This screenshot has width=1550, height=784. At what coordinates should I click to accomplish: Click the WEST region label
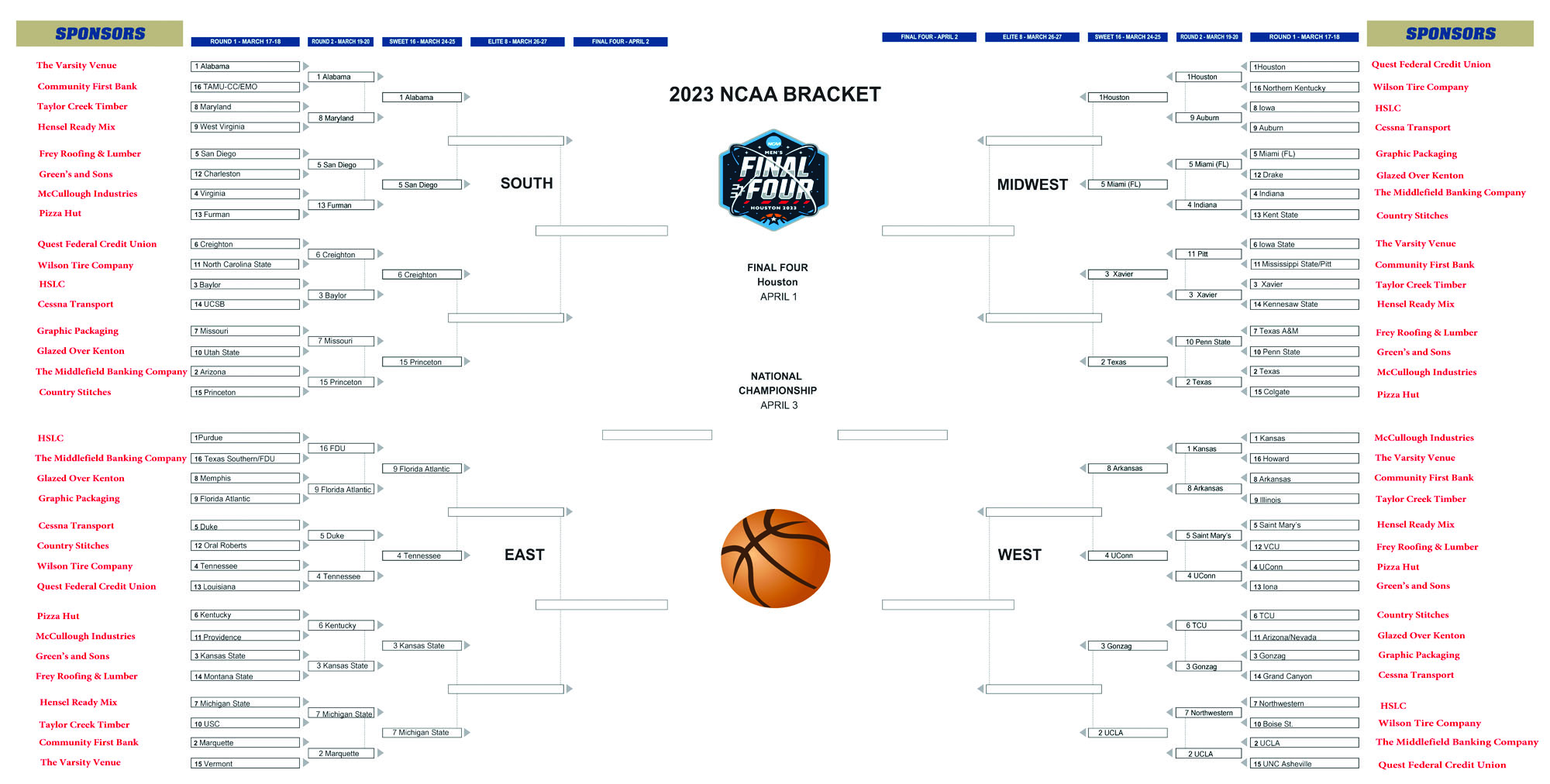click(x=1019, y=555)
